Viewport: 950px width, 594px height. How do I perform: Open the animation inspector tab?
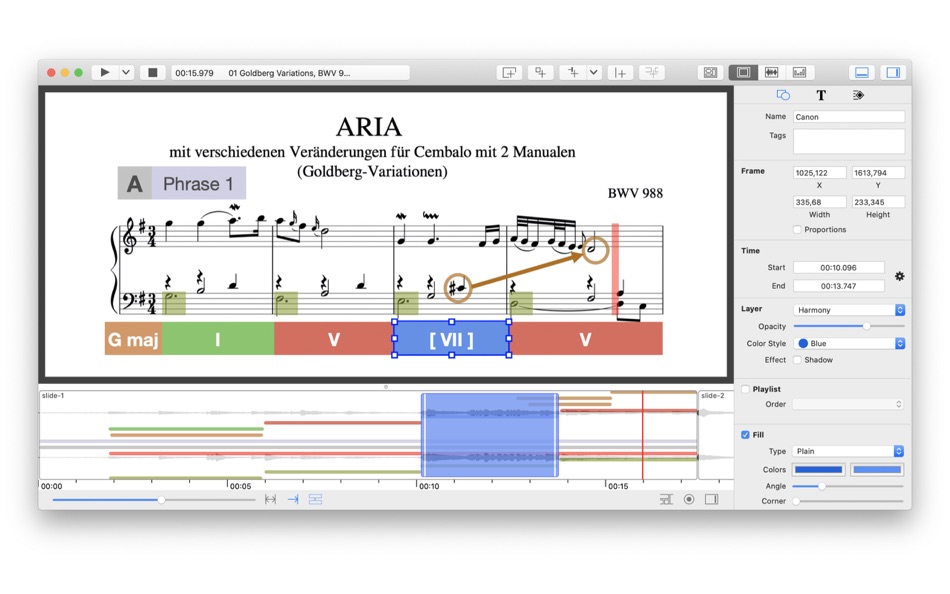tap(859, 95)
